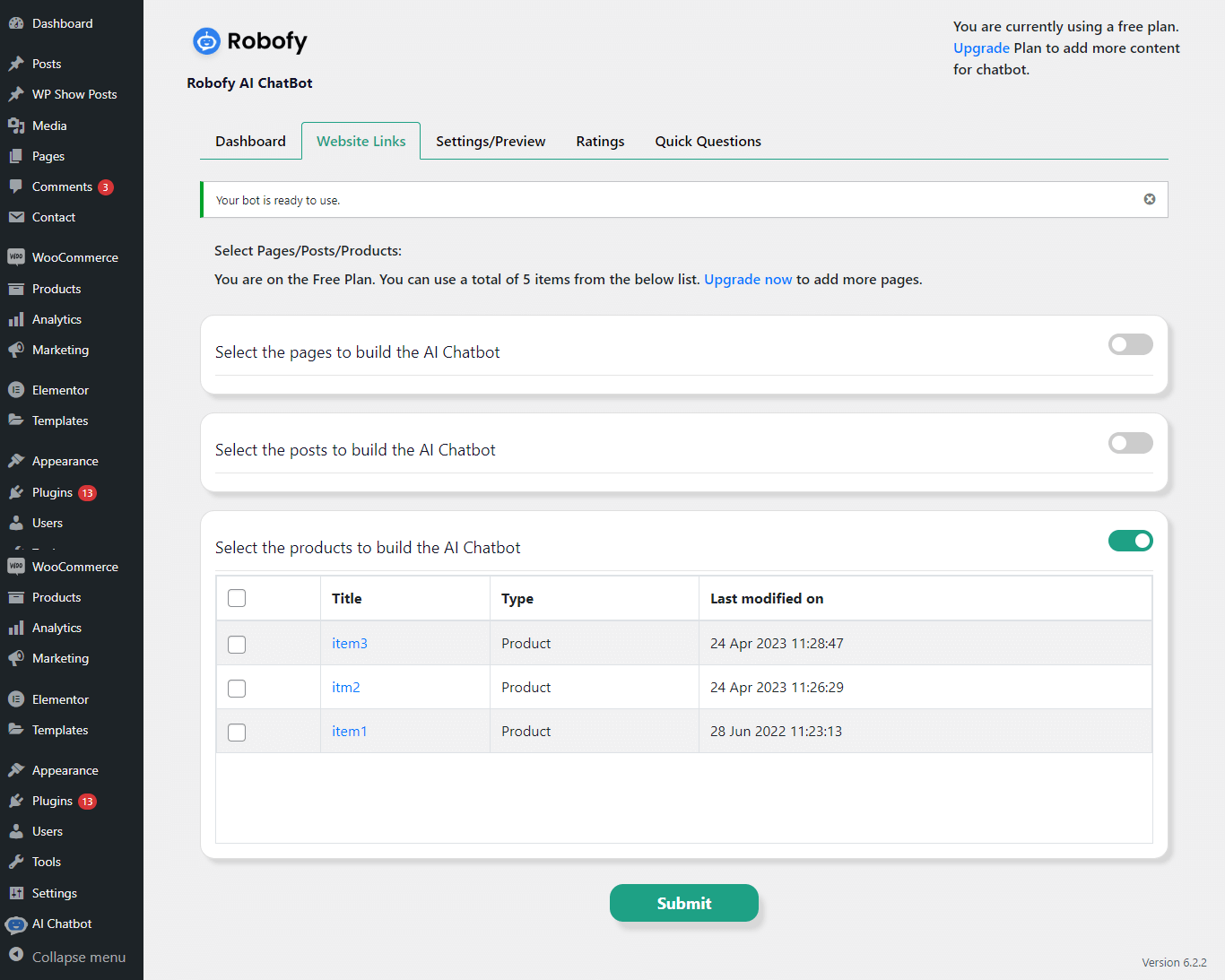
Task: Enable the posts toggle for AI Chatbot
Action: pos(1130,443)
